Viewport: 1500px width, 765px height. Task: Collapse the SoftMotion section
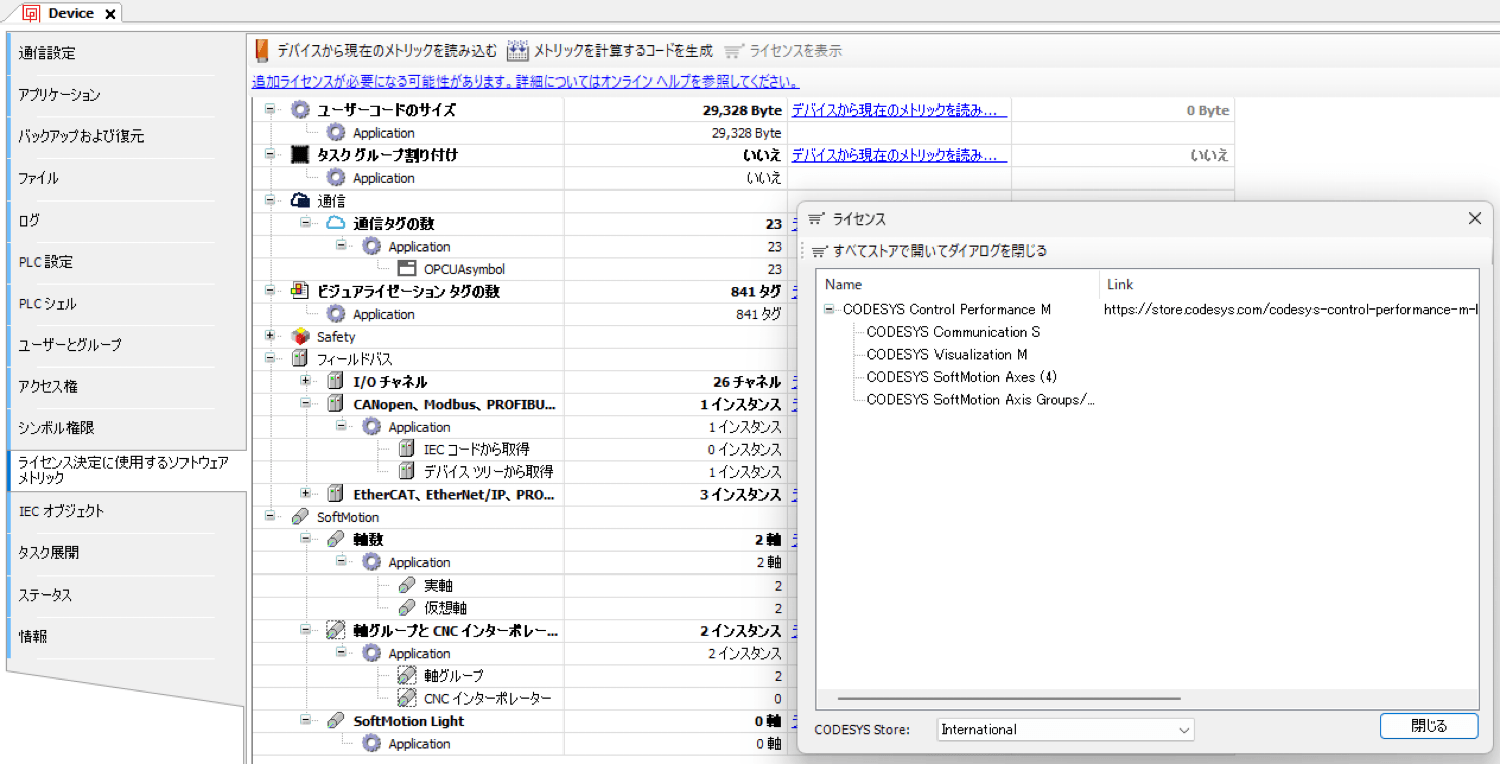point(270,517)
